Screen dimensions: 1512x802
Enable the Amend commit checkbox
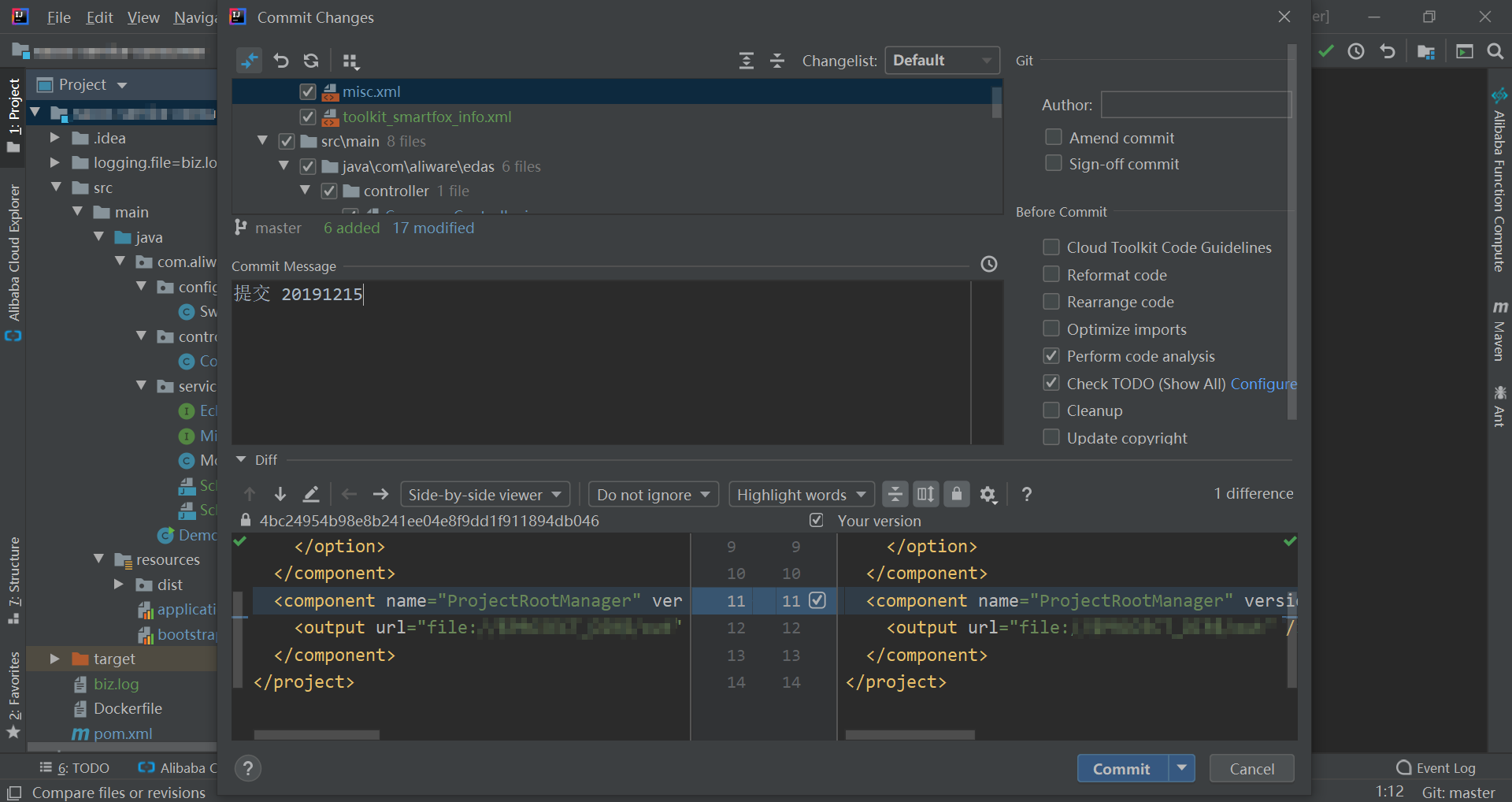coord(1053,137)
